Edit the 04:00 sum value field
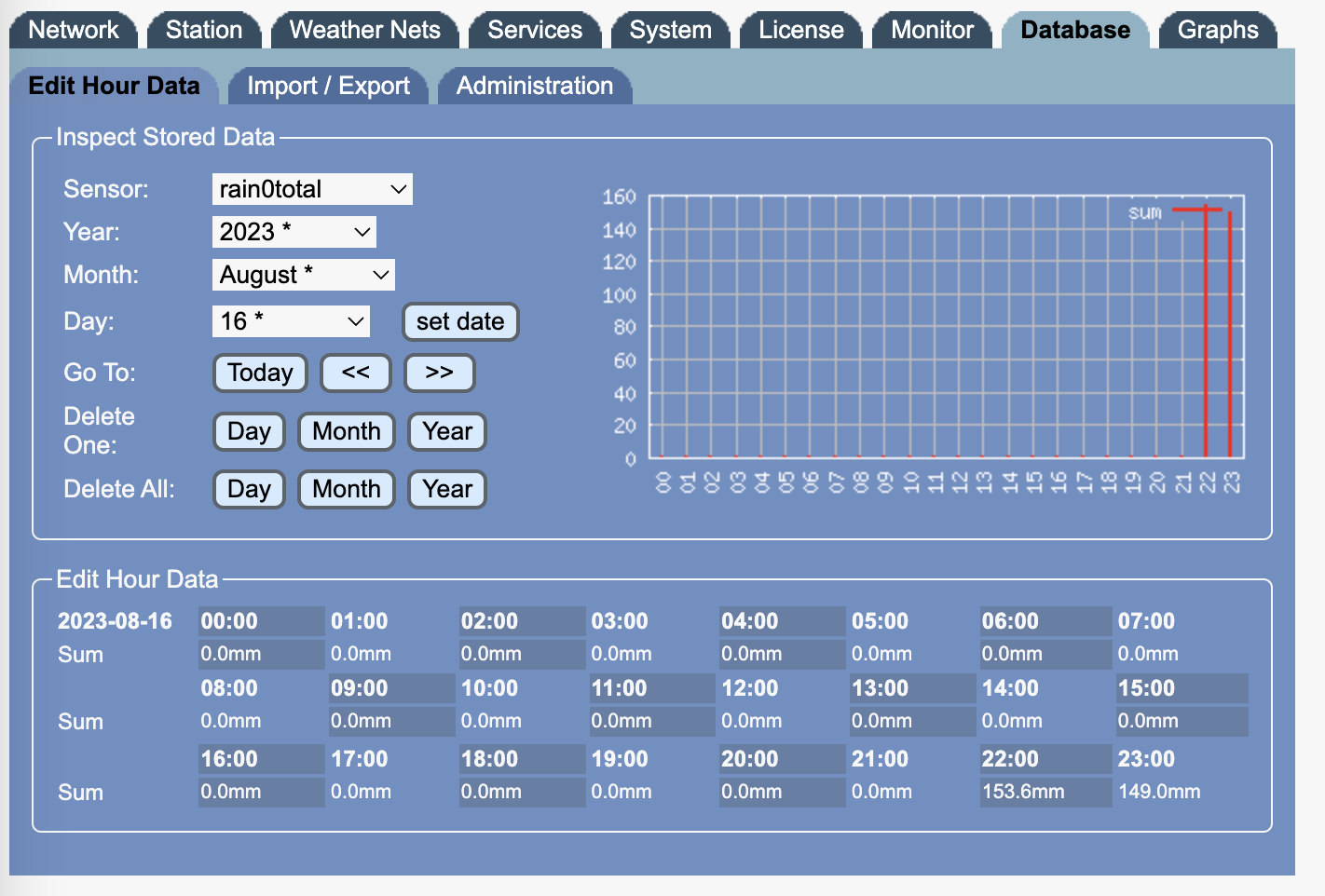 coord(783,654)
